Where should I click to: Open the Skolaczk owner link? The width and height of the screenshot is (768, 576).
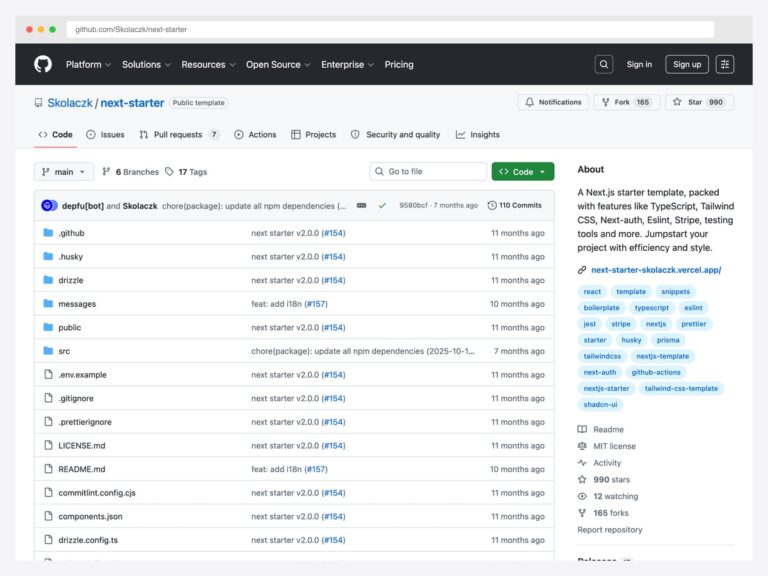70,103
